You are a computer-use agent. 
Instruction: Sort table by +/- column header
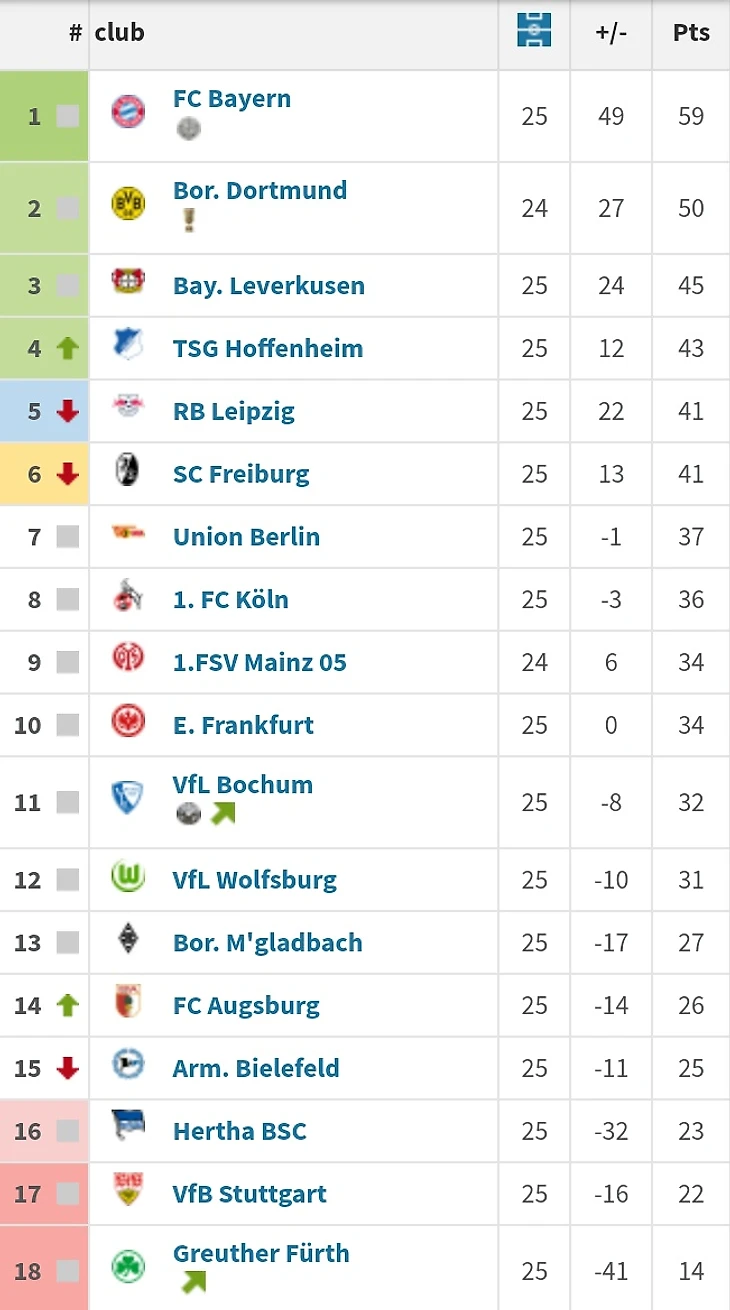click(610, 32)
